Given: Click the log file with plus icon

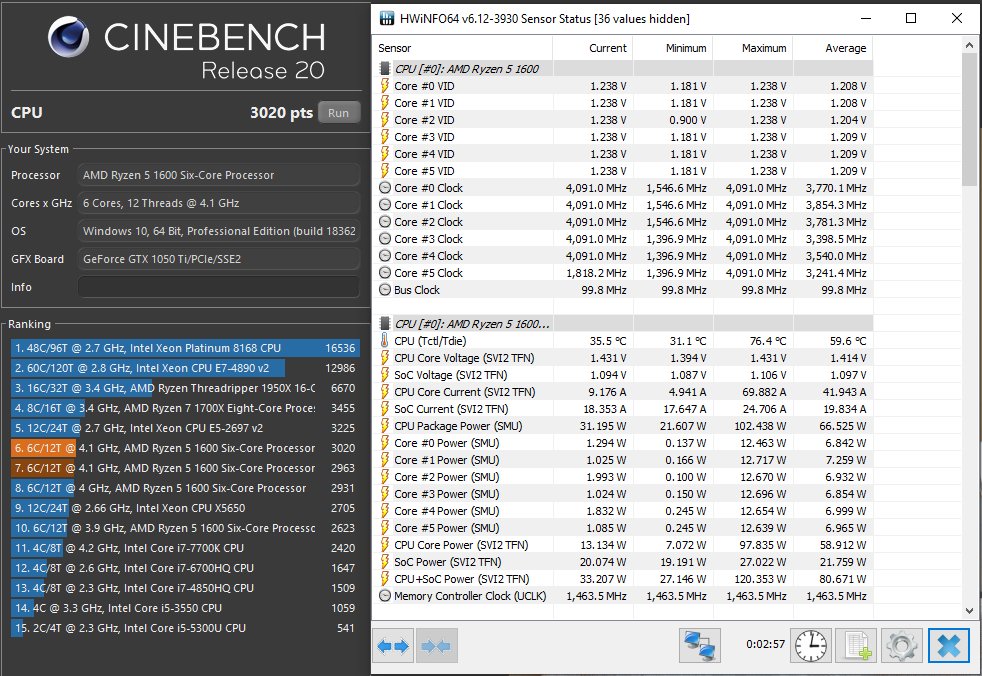Looking at the screenshot, I should click(x=857, y=645).
